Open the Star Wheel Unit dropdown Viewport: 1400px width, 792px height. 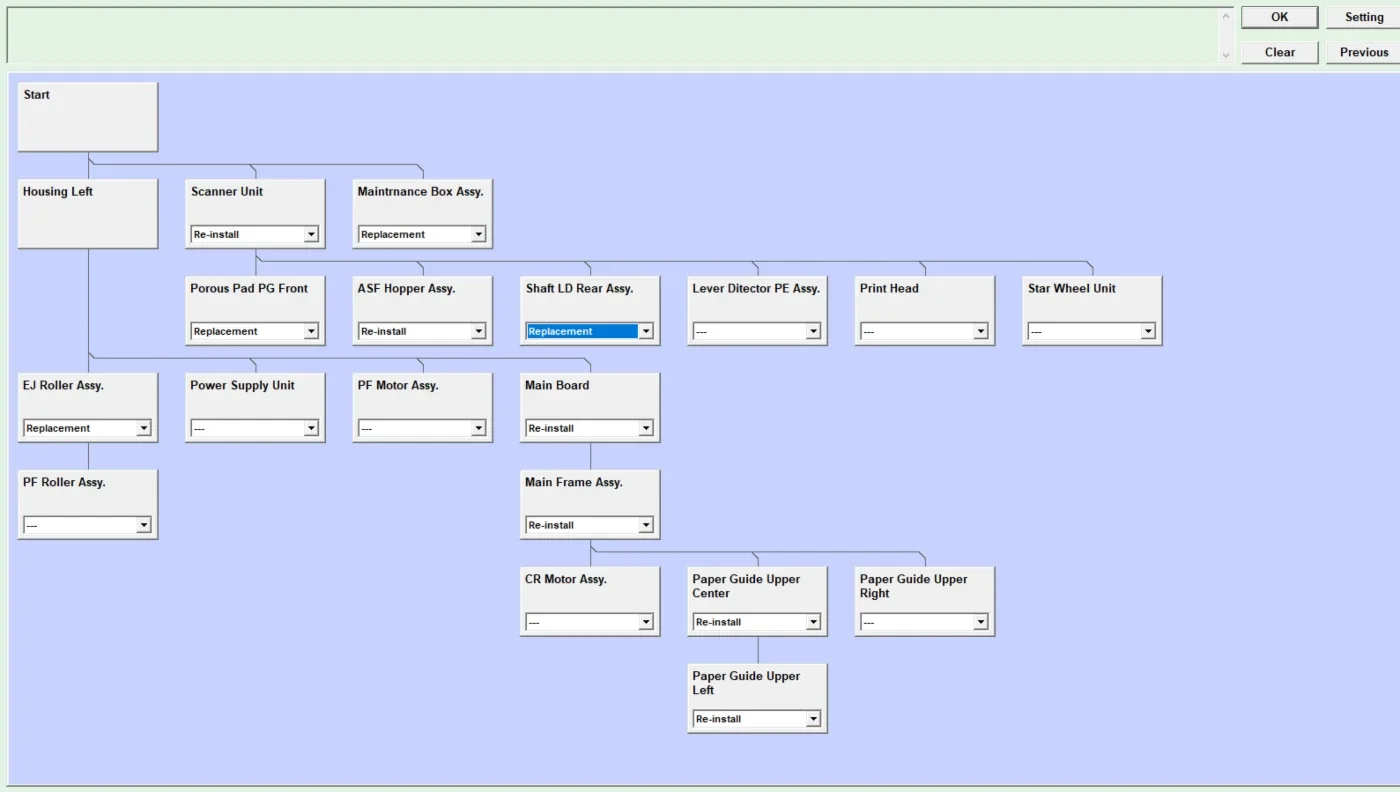click(x=1092, y=331)
